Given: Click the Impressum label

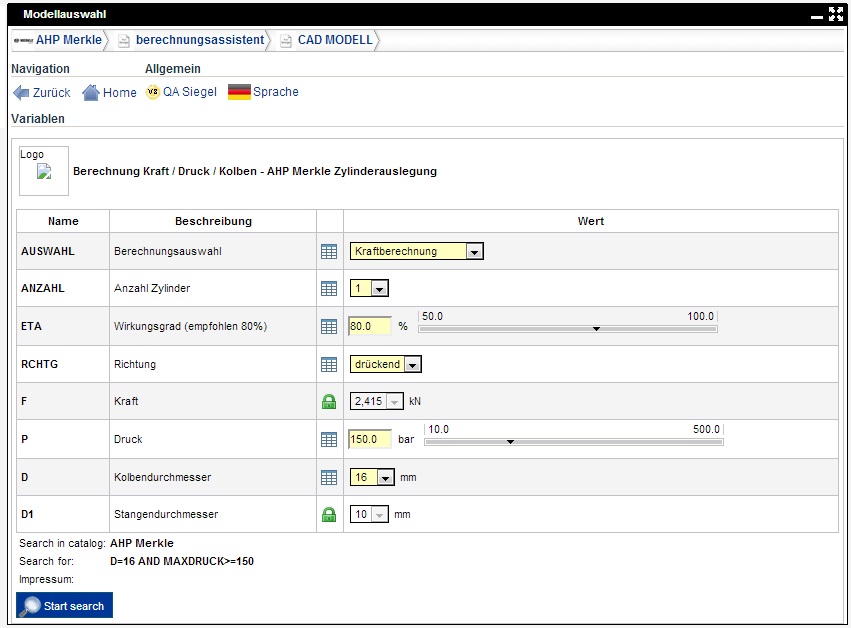Looking at the screenshot, I should [x=47, y=579].
